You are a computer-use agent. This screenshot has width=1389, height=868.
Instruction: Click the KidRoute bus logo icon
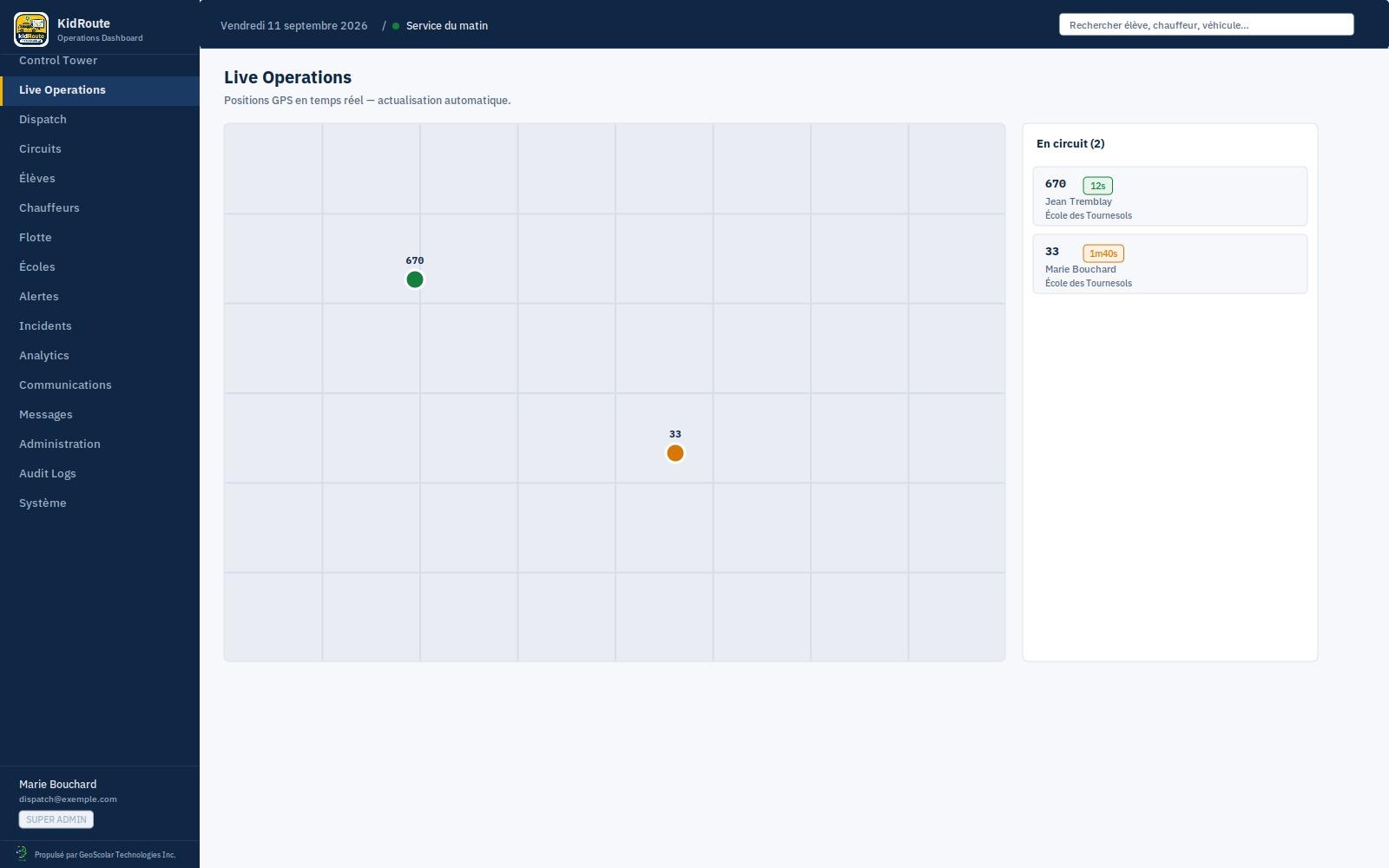pos(31,30)
